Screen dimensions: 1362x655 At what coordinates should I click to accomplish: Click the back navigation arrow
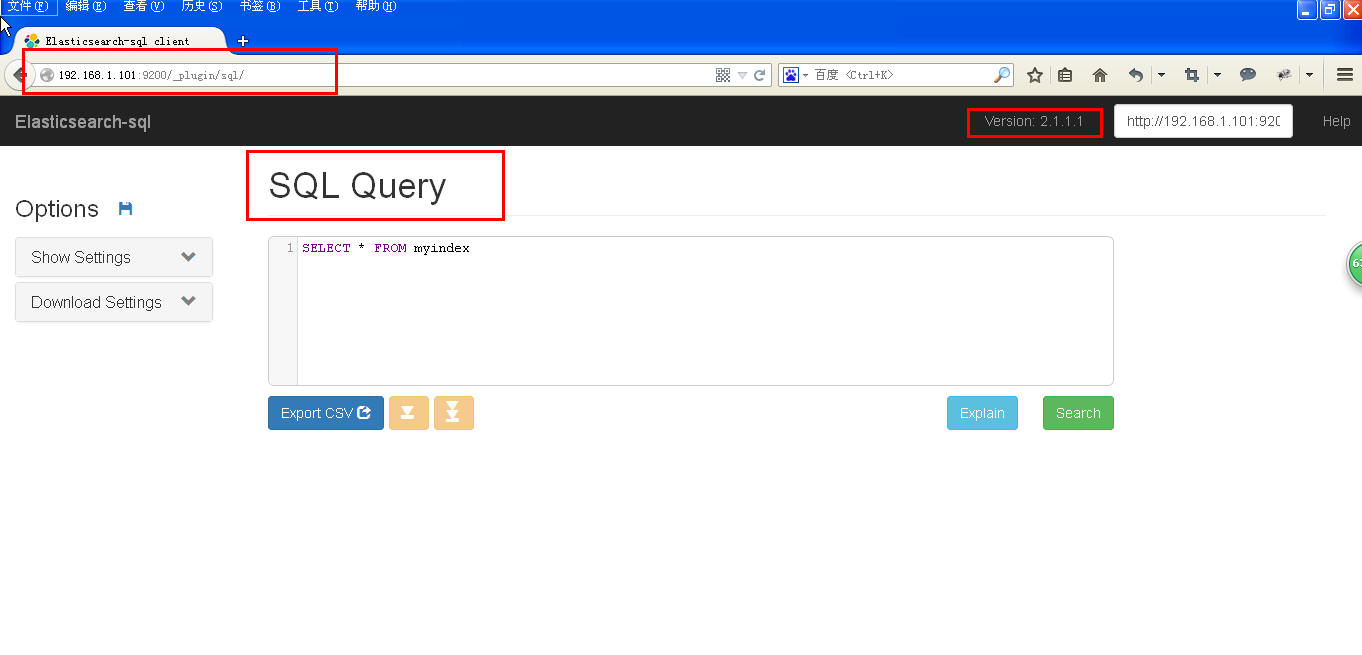19,75
